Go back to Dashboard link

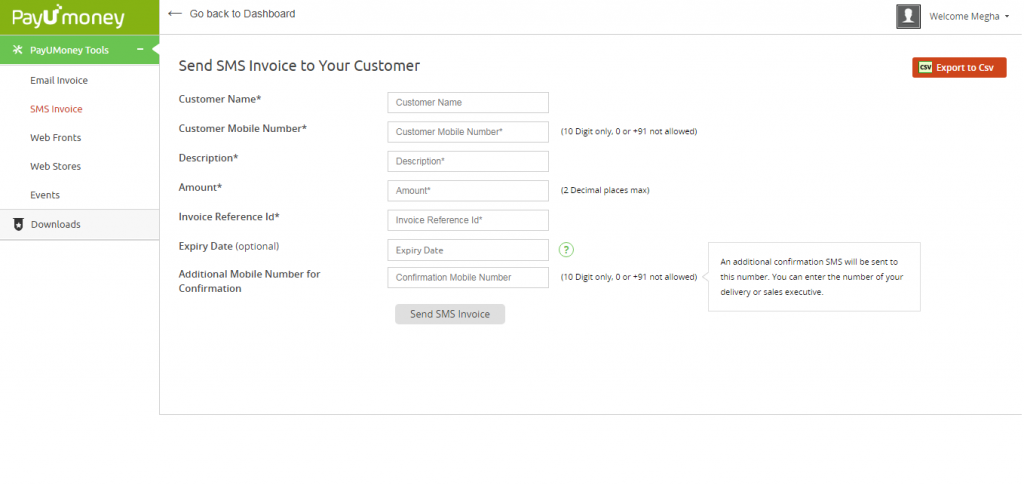(x=242, y=13)
